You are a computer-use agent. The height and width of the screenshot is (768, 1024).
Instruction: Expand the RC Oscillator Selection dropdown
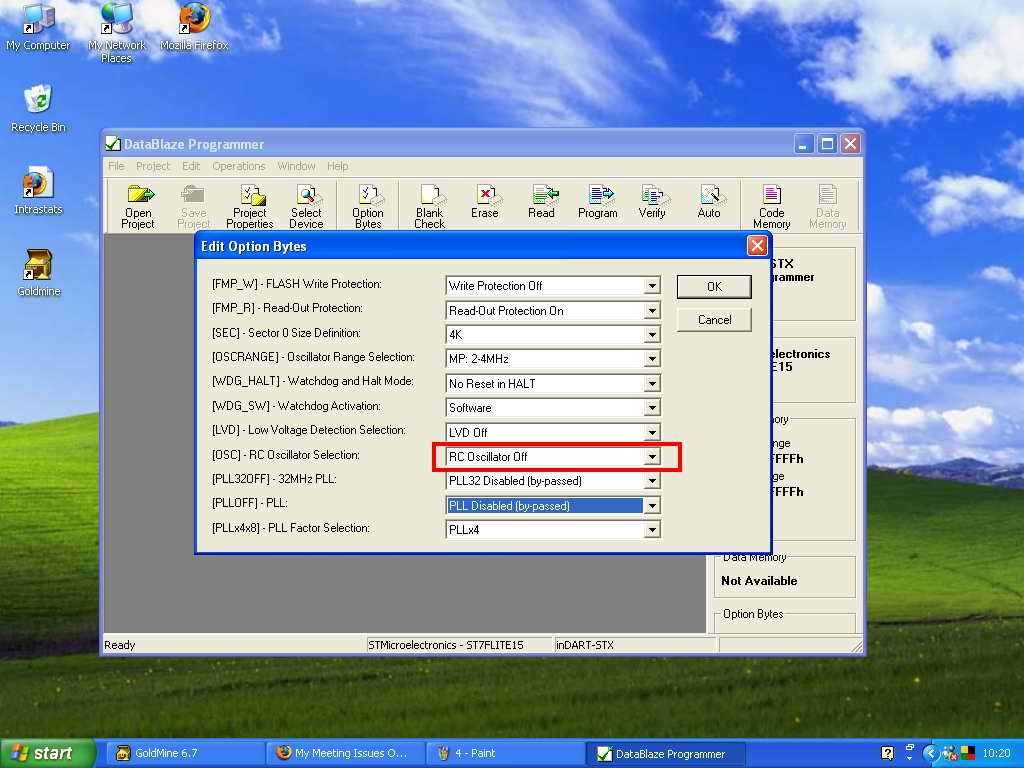point(652,457)
